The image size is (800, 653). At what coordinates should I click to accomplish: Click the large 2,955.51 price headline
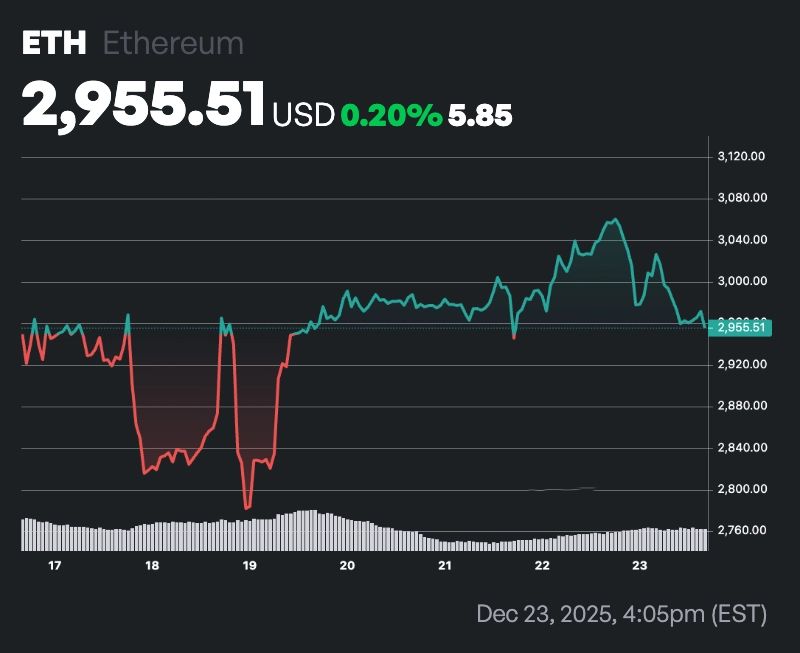pos(144,104)
